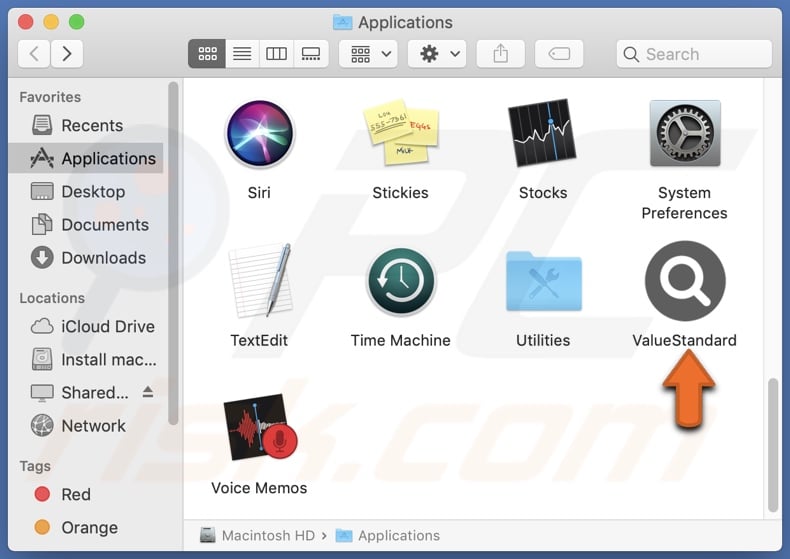Click the Stickies name label

tap(401, 193)
